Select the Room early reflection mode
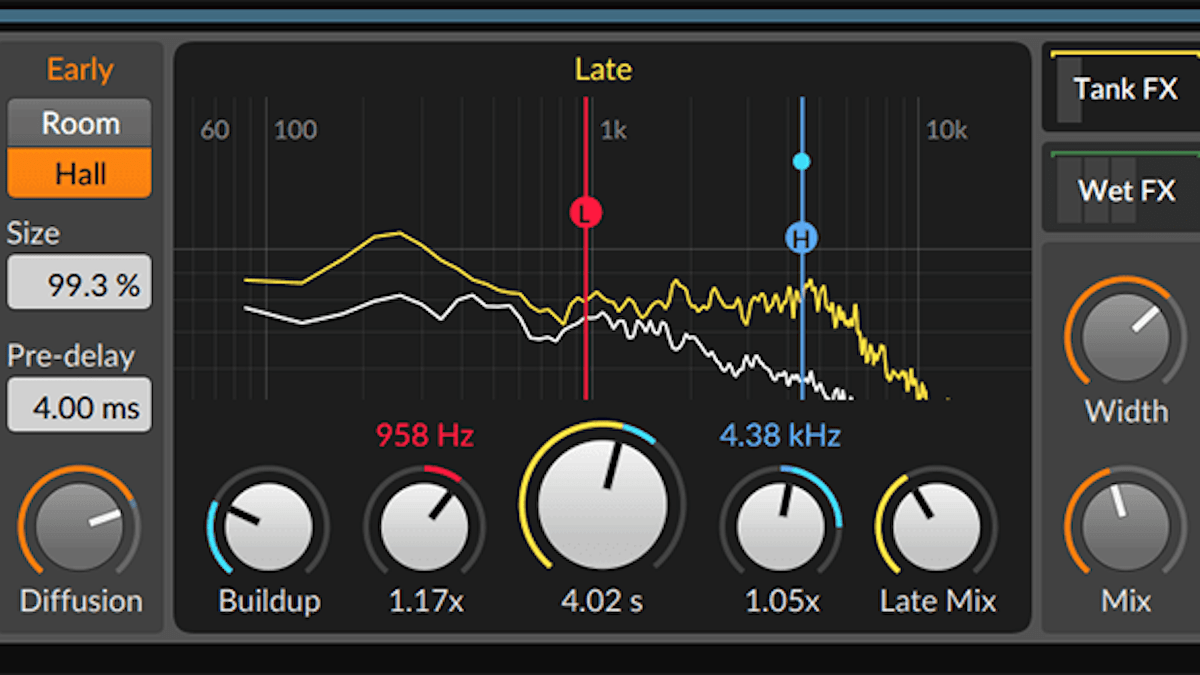Image resolution: width=1200 pixels, height=675 pixels. [x=80, y=124]
